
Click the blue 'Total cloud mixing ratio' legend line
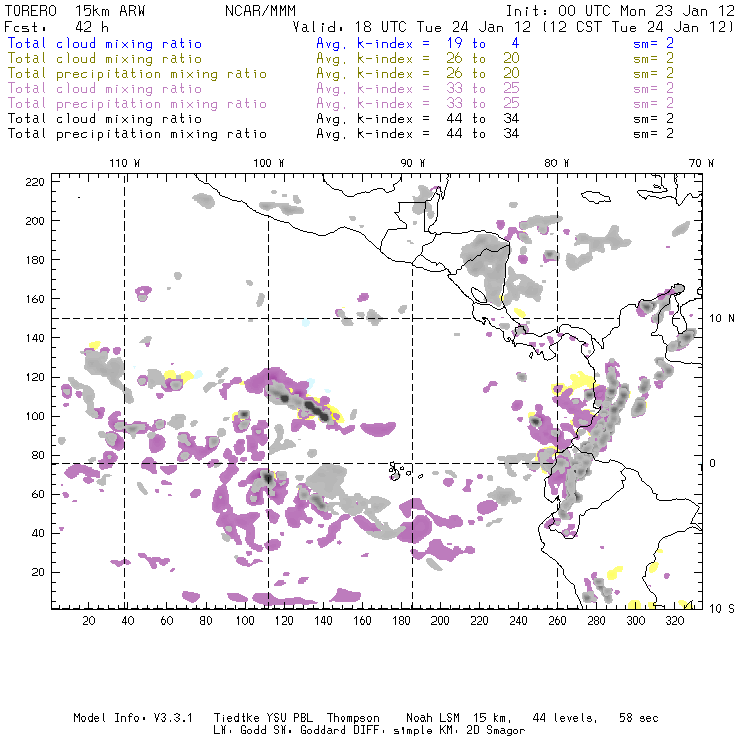tap(105, 43)
